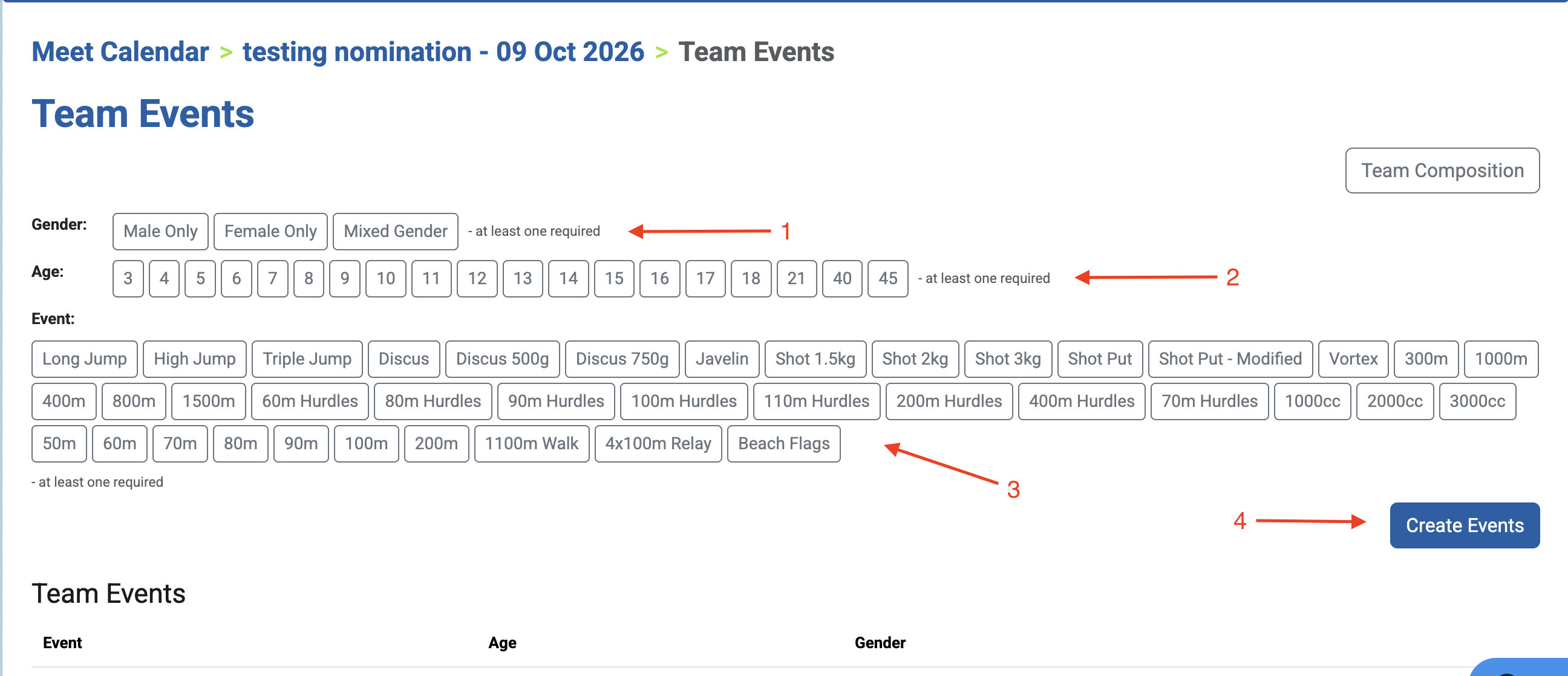
Task: Select the Shot 3kg event
Action: [1007, 359]
